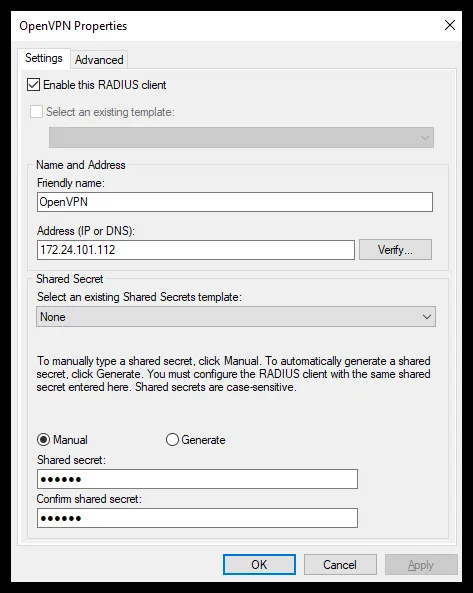Click the Address (IP or DNS) field
The height and width of the screenshot is (593, 473).
pyautogui.click(x=196, y=250)
